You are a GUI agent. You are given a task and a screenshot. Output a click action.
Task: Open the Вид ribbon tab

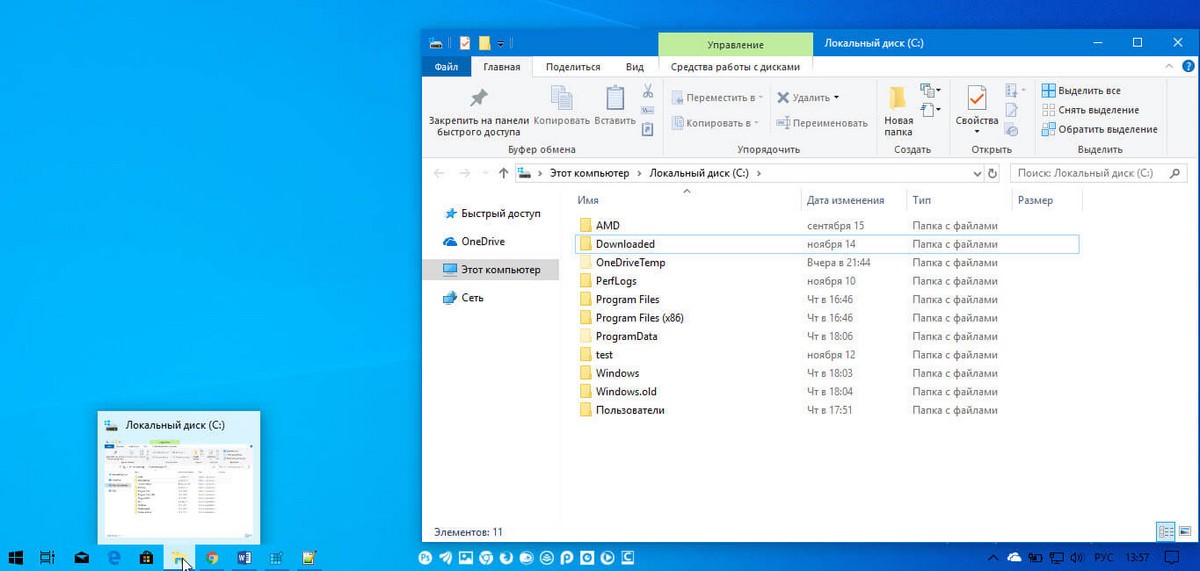click(x=634, y=67)
